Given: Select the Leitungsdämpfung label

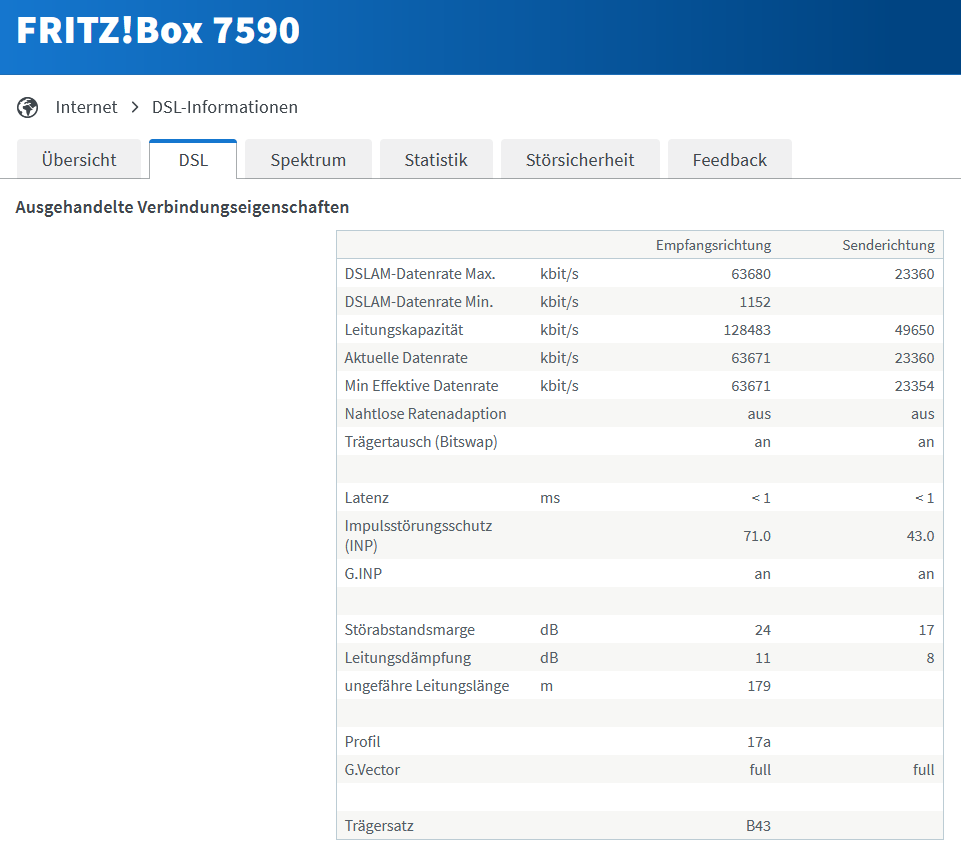Looking at the screenshot, I should (408, 658).
